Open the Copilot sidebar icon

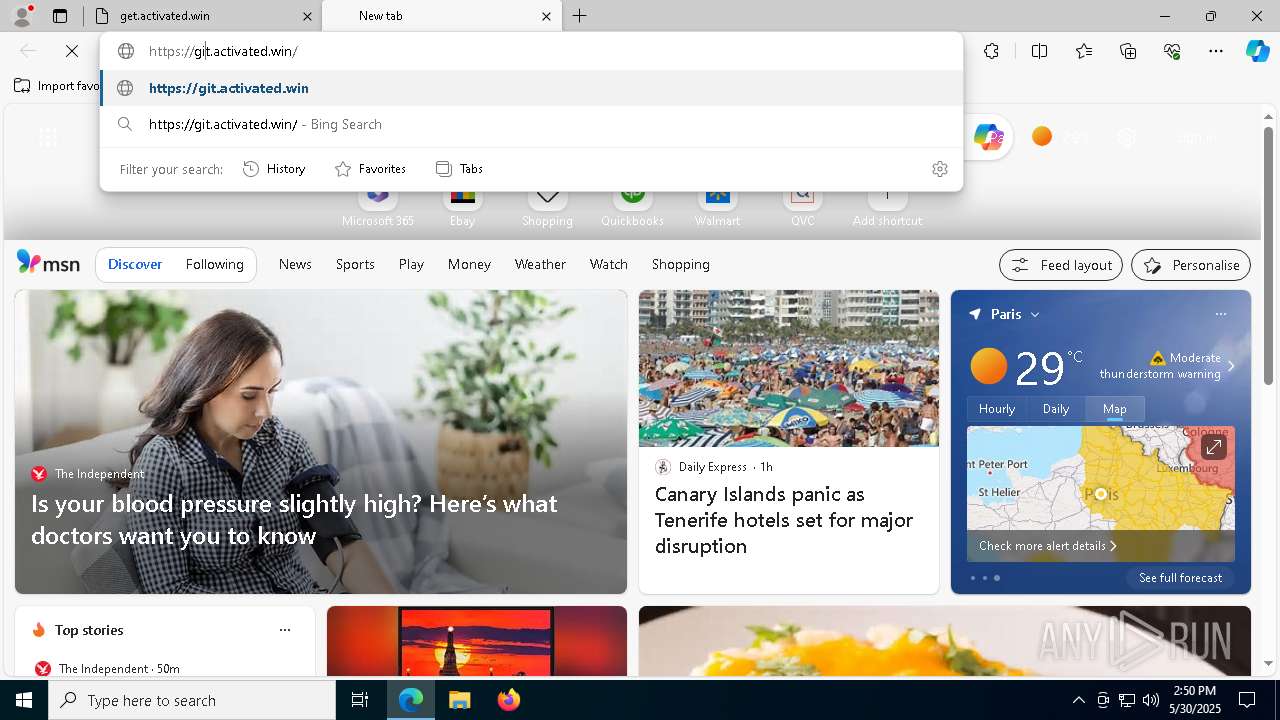pos(1257,51)
